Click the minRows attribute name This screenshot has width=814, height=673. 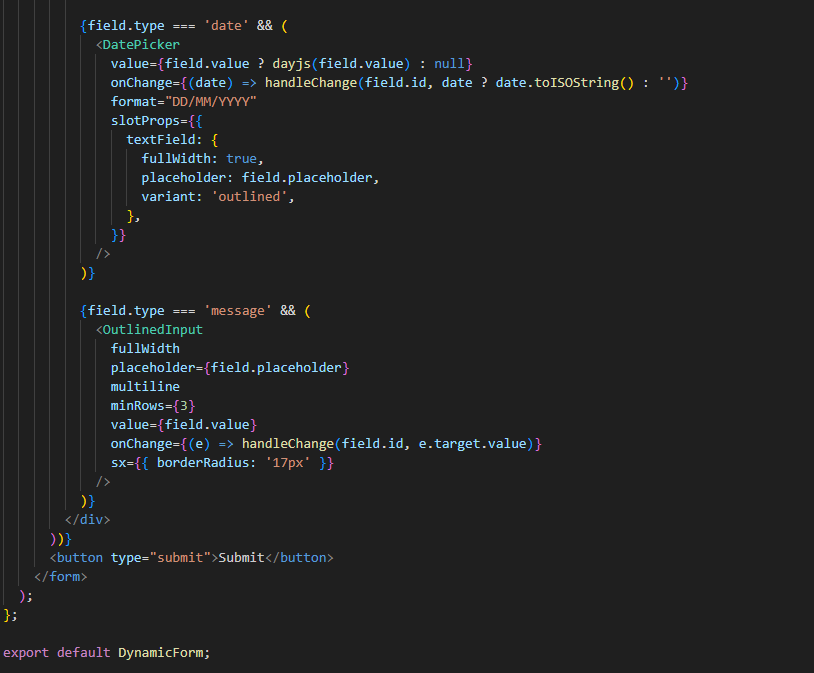[x=138, y=405]
